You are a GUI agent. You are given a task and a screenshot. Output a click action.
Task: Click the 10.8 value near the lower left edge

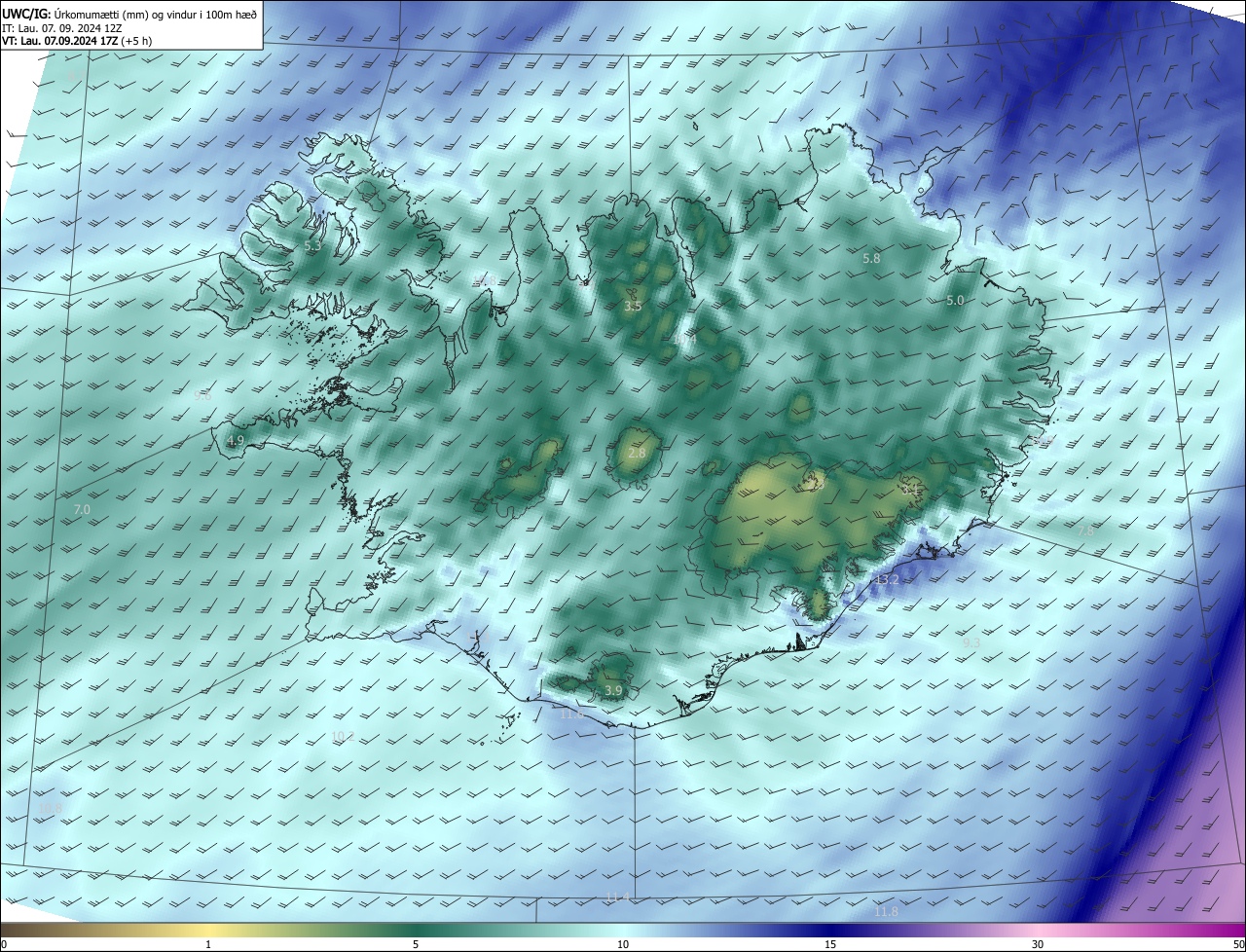click(51, 810)
